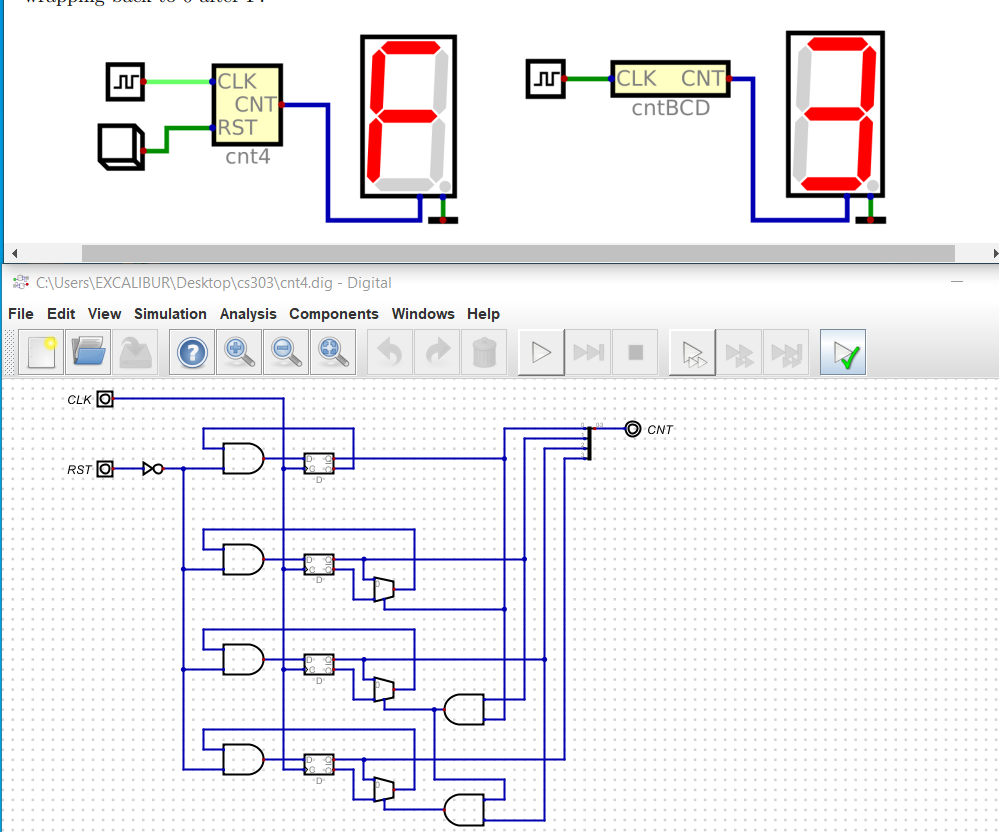The height and width of the screenshot is (832, 999).
Task: Open an existing circuit file
Action: [x=88, y=352]
